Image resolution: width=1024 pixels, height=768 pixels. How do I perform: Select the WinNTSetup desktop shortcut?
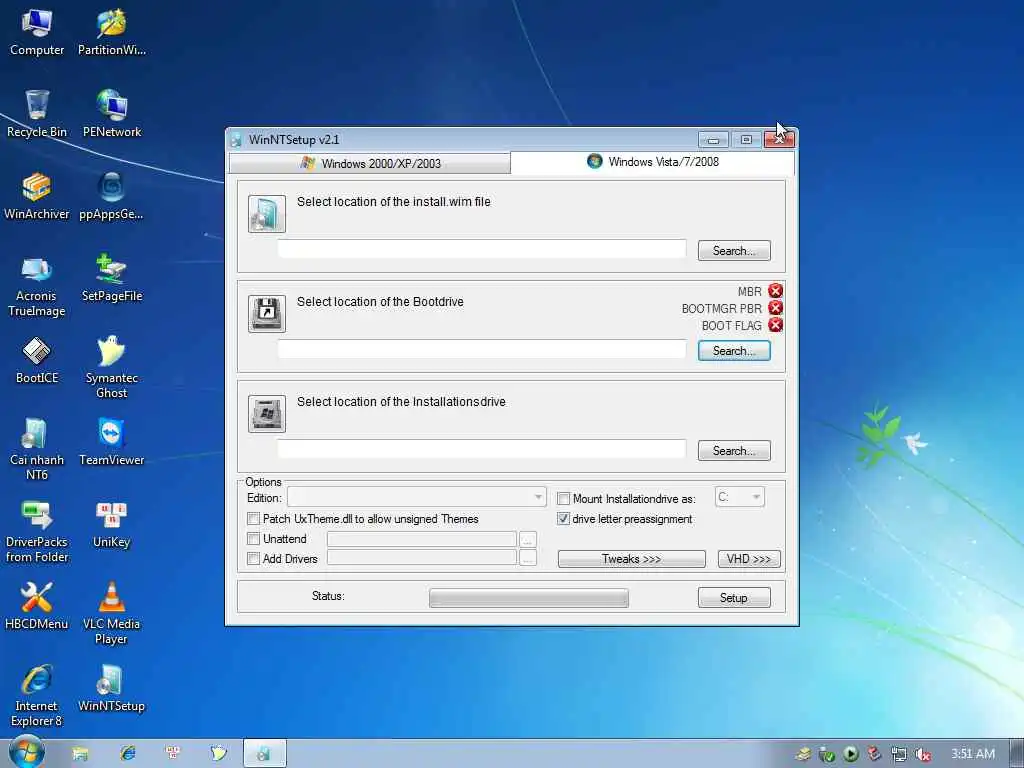click(112, 688)
